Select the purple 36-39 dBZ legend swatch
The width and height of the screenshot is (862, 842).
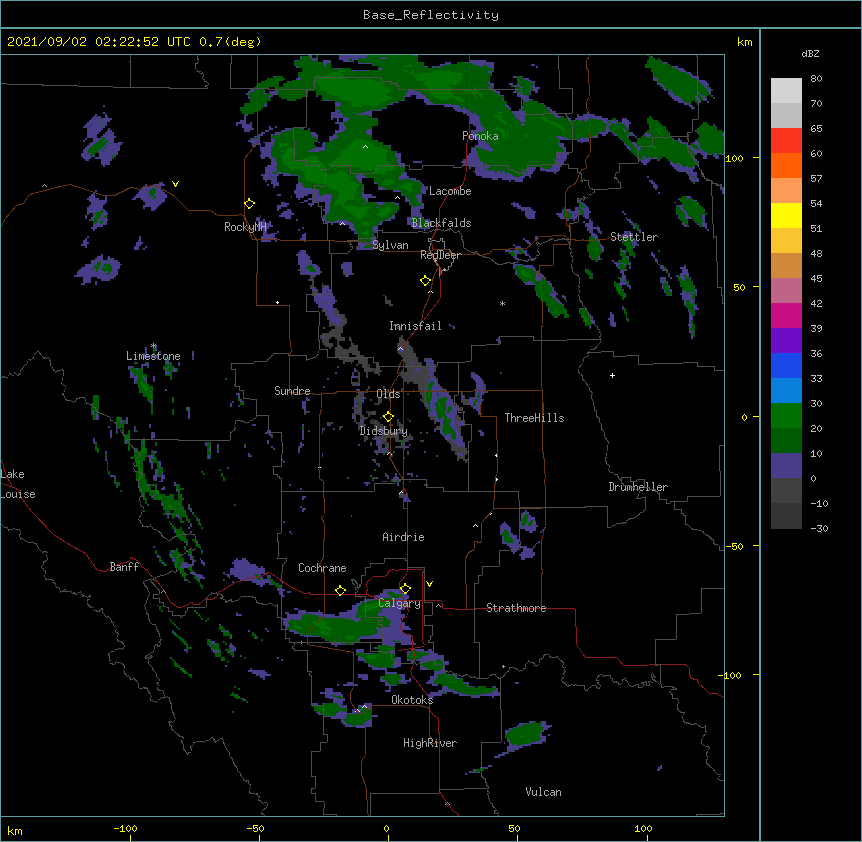pyautogui.click(x=786, y=341)
